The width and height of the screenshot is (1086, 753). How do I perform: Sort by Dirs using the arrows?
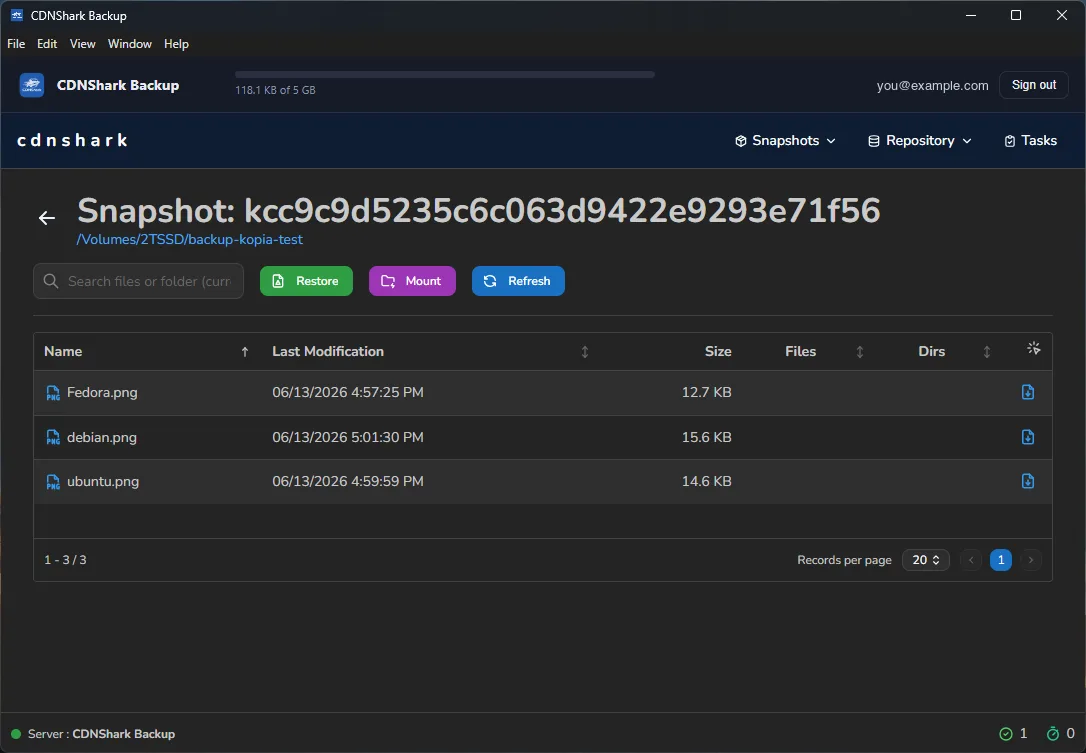(x=986, y=352)
